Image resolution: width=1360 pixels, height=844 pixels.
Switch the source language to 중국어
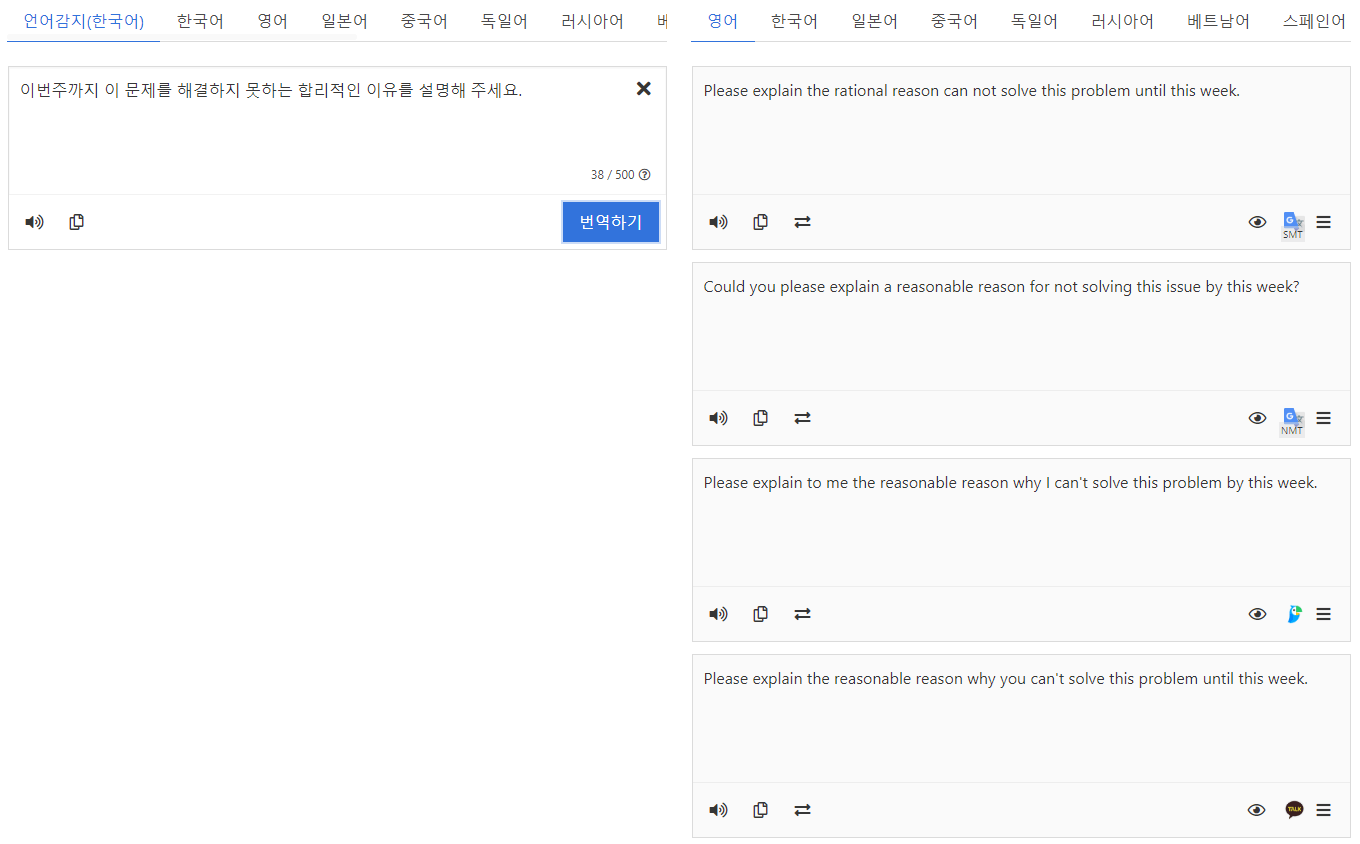click(x=424, y=20)
